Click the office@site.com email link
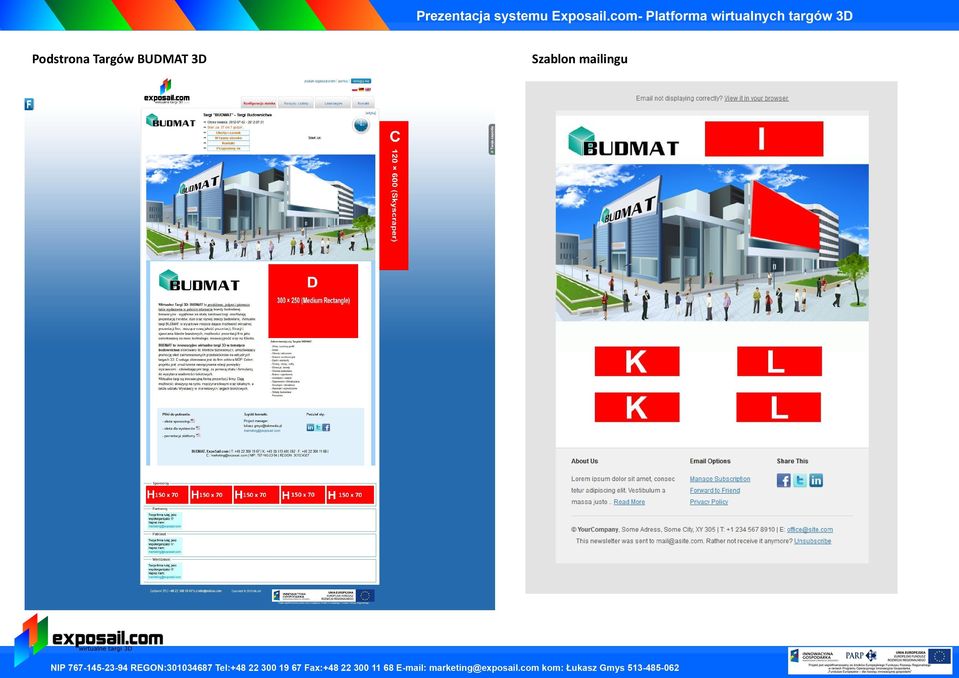The image size is (959, 678). pyautogui.click(x=810, y=529)
